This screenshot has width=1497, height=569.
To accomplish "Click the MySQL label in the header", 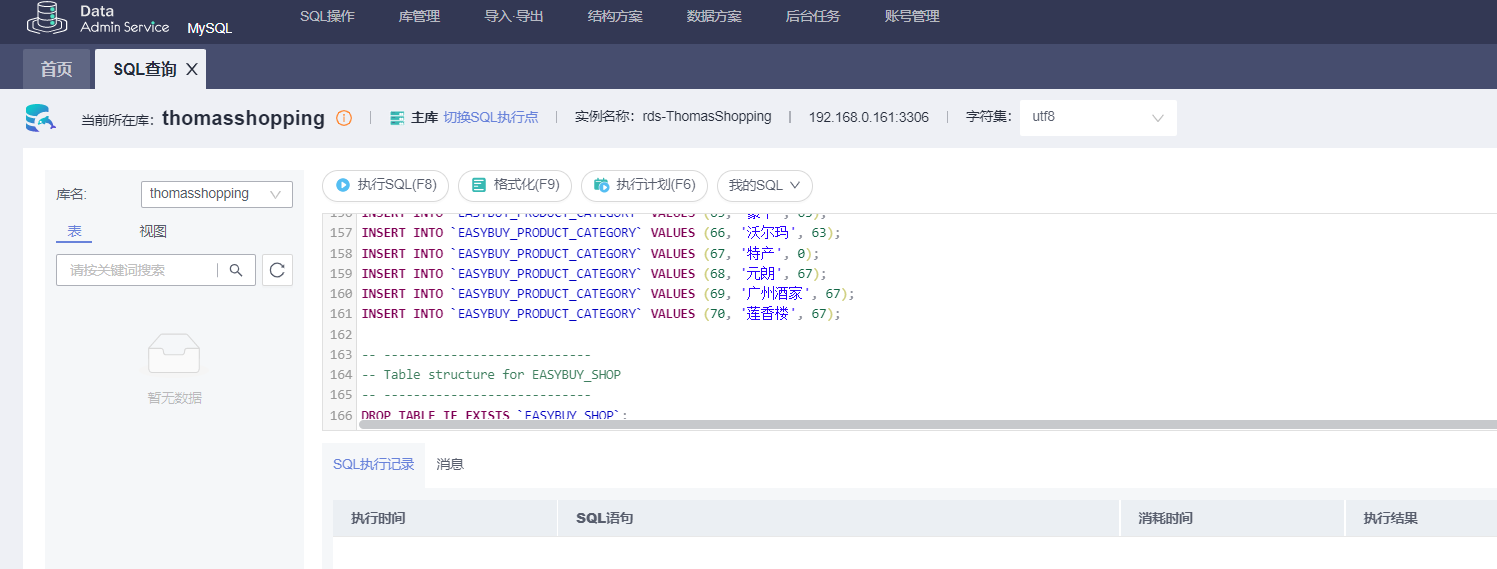I will pos(210,28).
